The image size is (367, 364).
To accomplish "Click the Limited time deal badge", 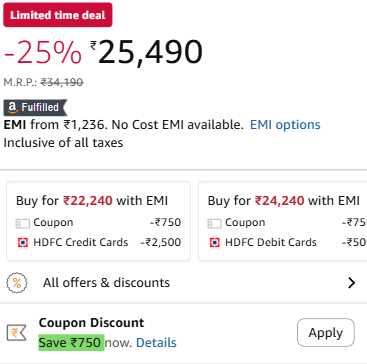I will pyautogui.click(x=58, y=15).
